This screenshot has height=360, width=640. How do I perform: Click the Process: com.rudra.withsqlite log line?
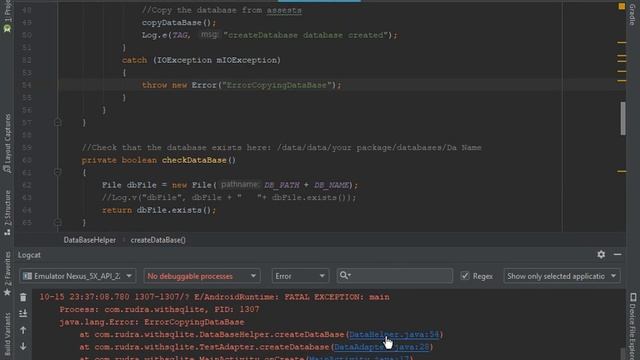coord(159,309)
